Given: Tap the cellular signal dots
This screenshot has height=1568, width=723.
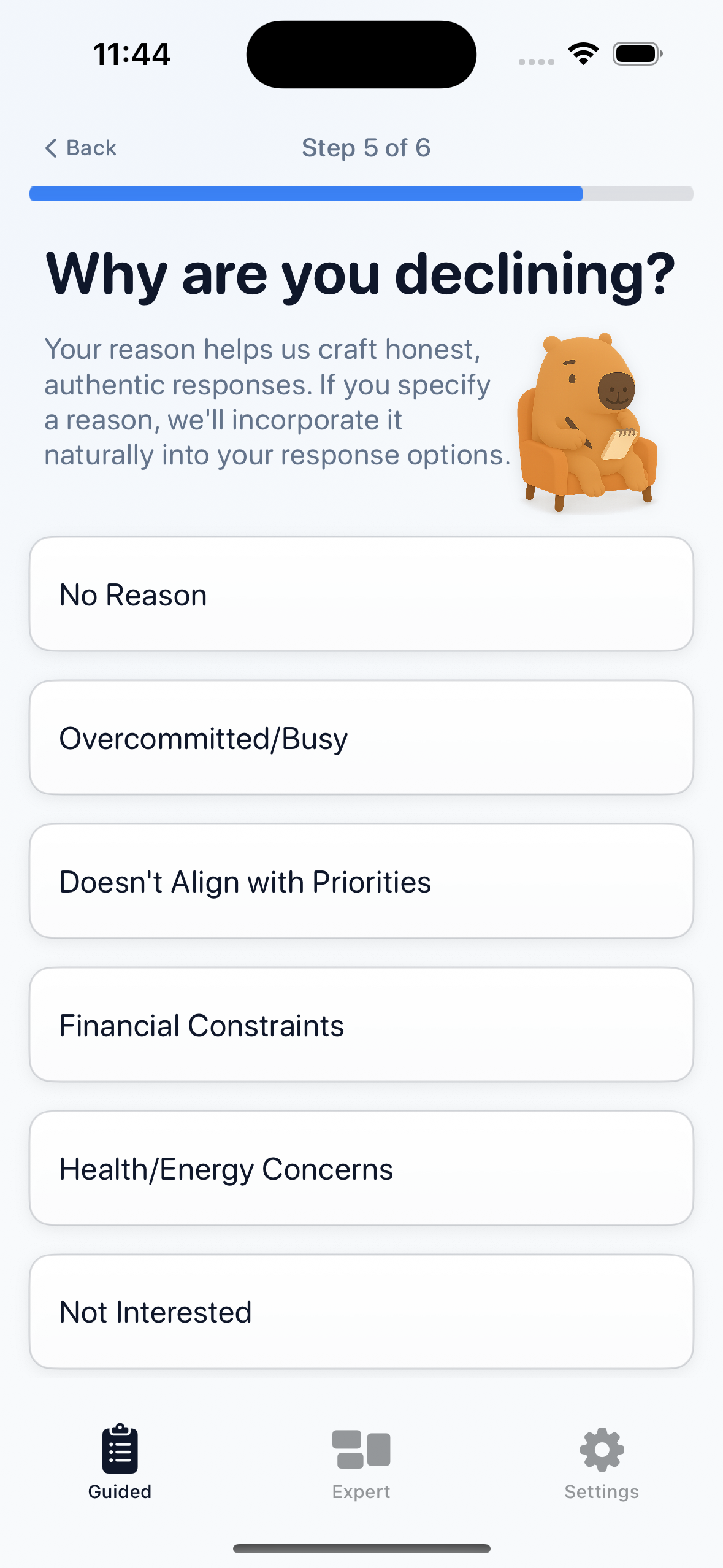Looking at the screenshot, I should pyautogui.click(x=537, y=62).
